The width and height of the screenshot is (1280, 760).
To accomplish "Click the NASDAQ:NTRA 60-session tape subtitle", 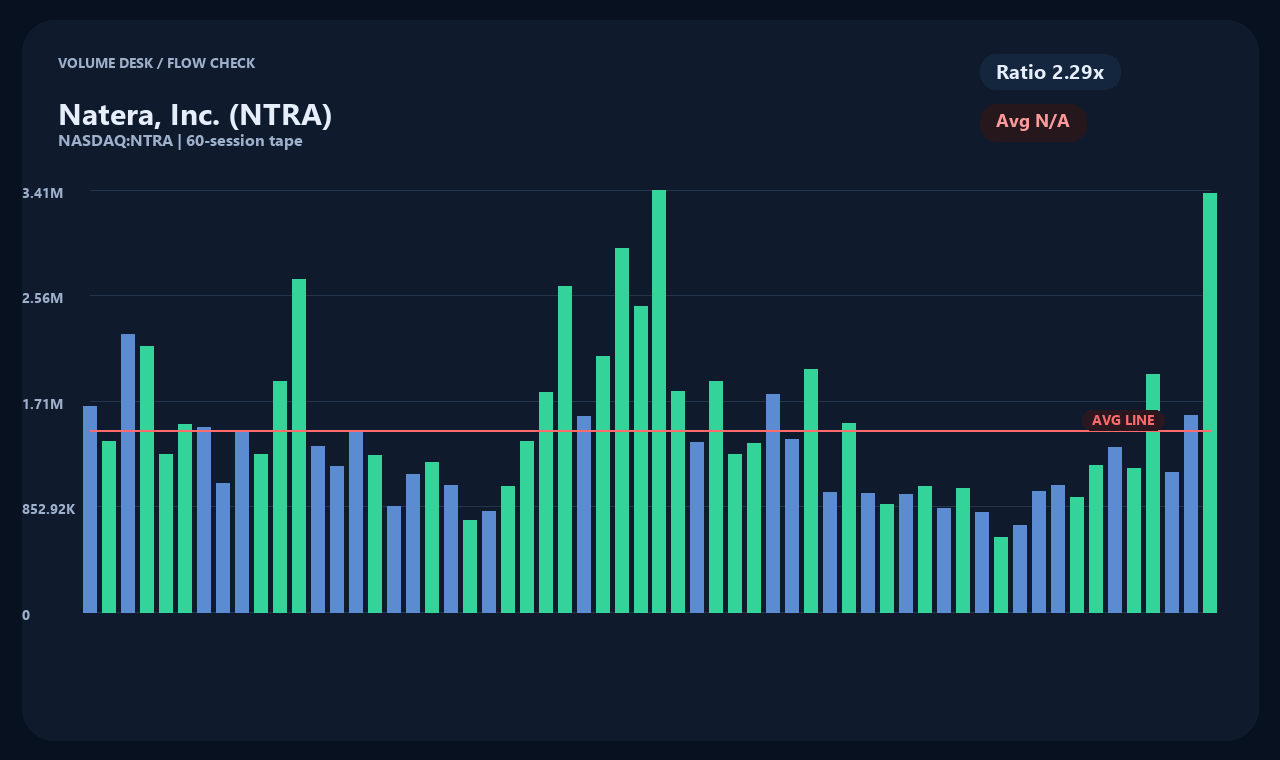I will [180, 141].
